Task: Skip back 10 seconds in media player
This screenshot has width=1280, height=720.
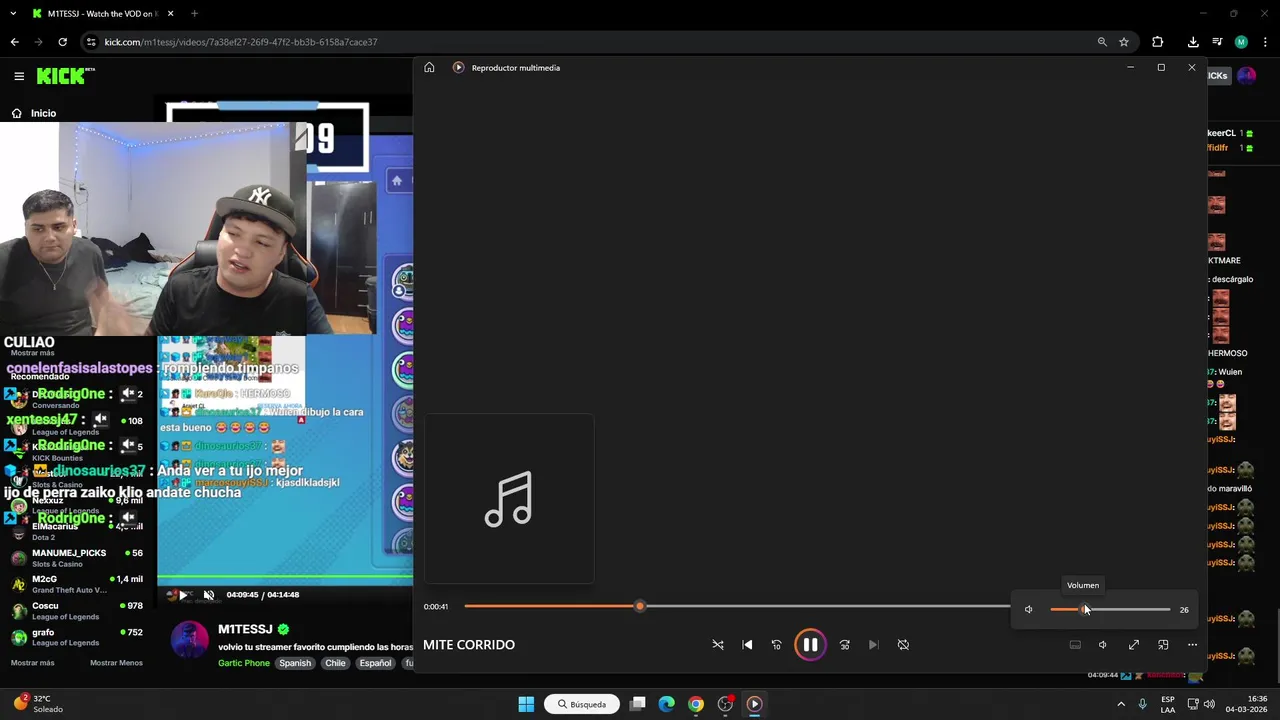Action: point(776,645)
